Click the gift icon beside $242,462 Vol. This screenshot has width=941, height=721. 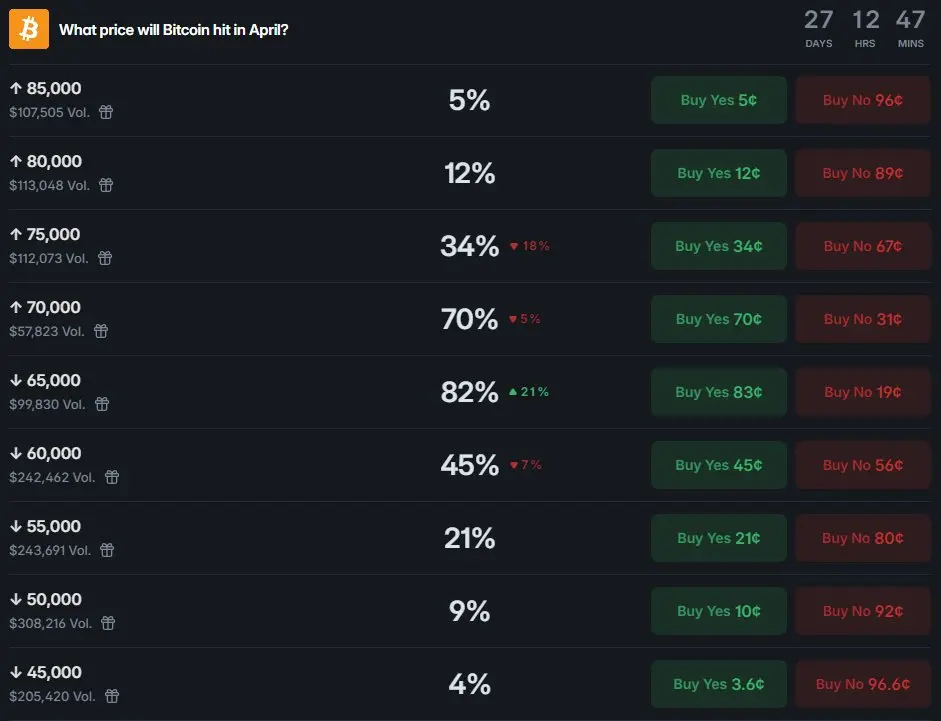click(x=112, y=477)
